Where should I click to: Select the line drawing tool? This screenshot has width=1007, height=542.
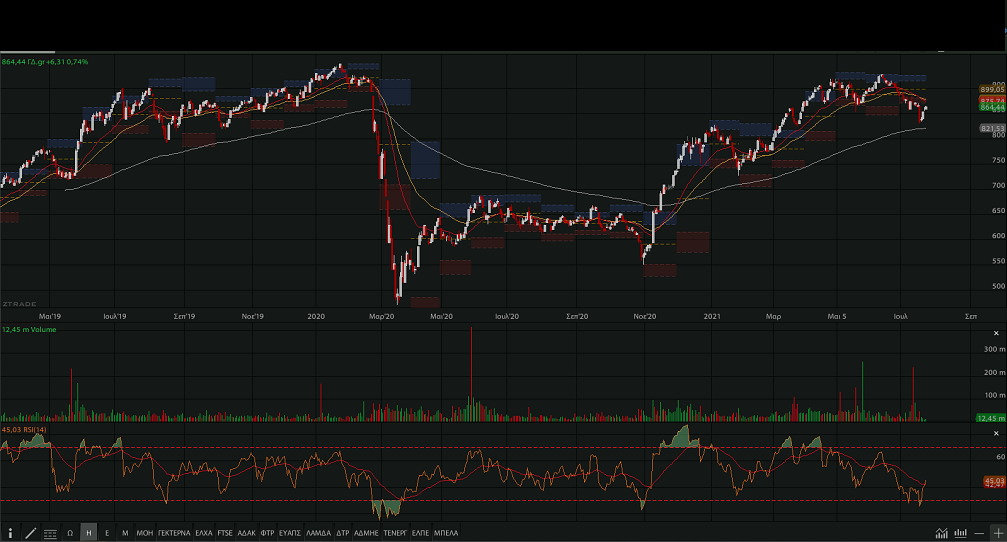[30, 533]
